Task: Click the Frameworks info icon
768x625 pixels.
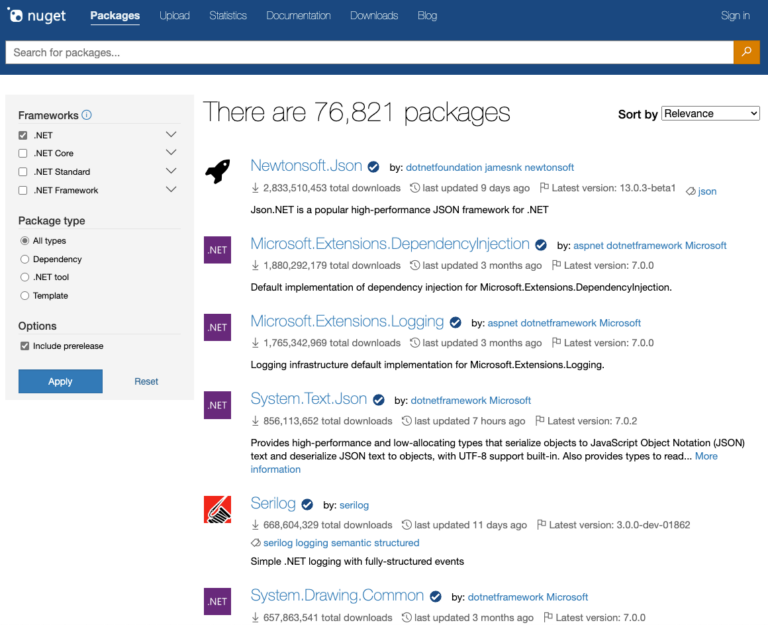Action: coord(86,115)
